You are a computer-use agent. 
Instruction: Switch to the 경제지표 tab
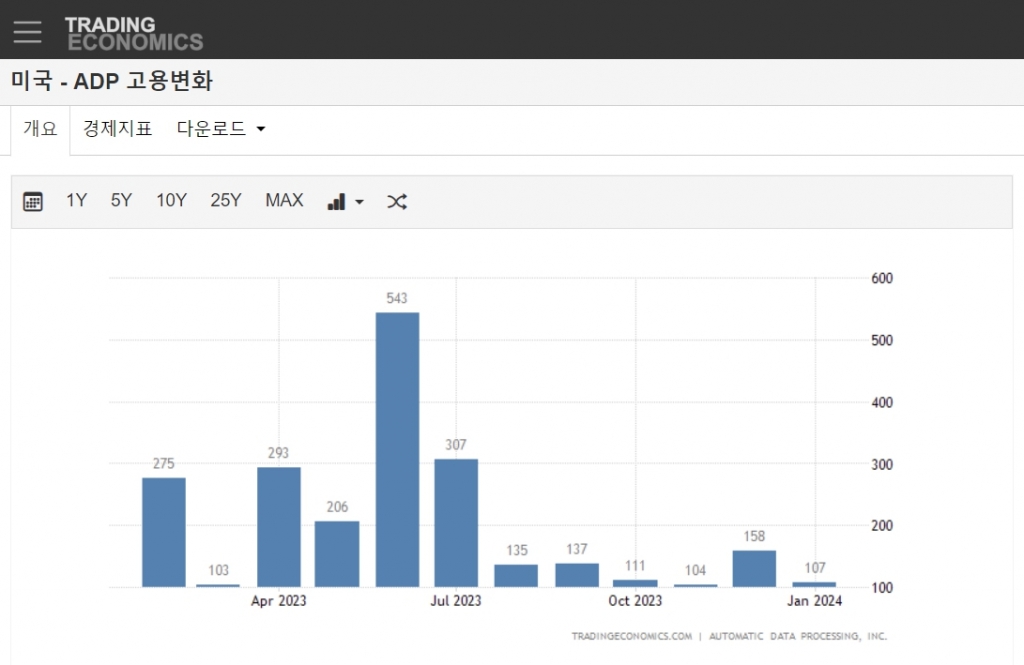coord(117,129)
